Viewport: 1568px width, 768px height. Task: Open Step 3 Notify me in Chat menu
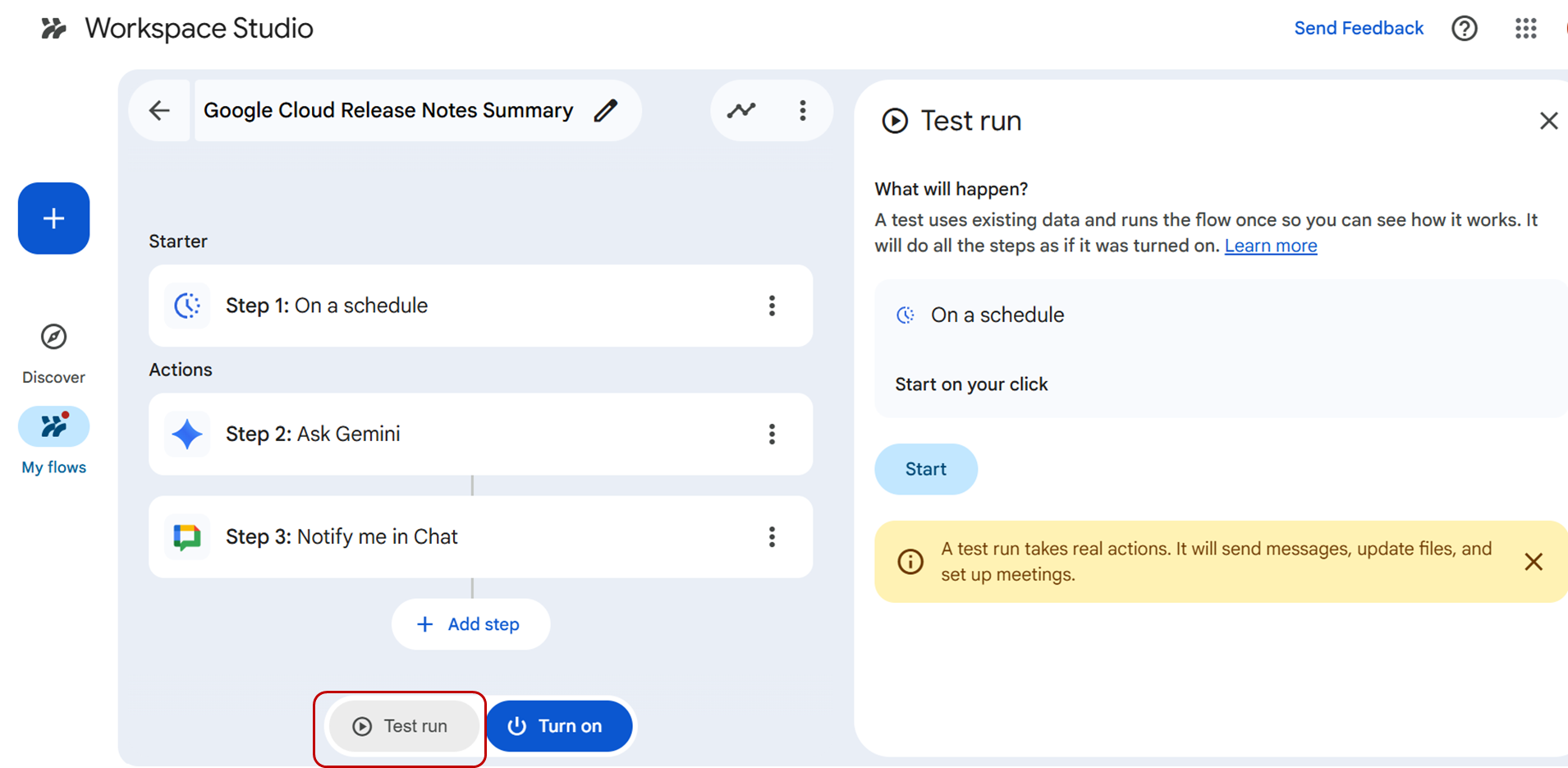tap(772, 536)
